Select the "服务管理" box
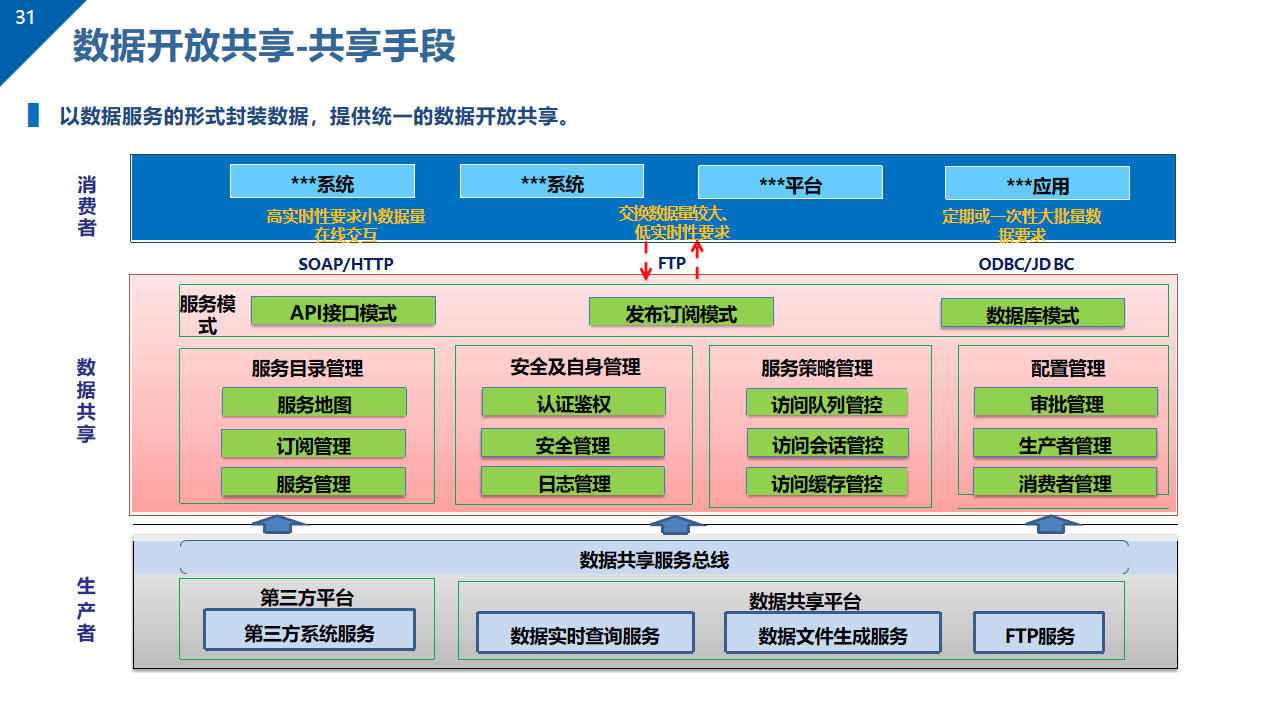Image resolution: width=1280 pixels, height=720 pixels. coord(313,483)
